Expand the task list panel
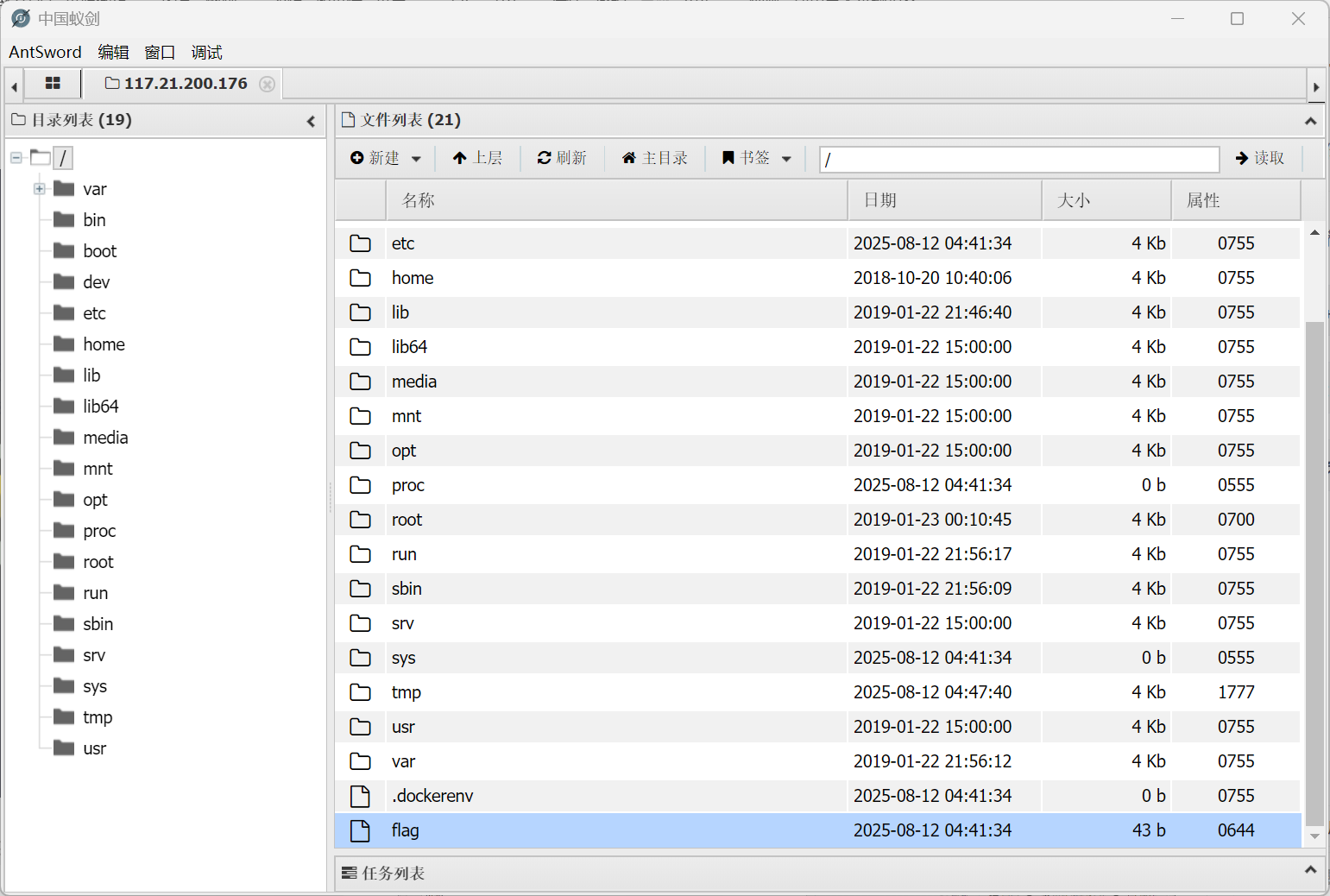 pyautogui.click(x=1310, y=870)
